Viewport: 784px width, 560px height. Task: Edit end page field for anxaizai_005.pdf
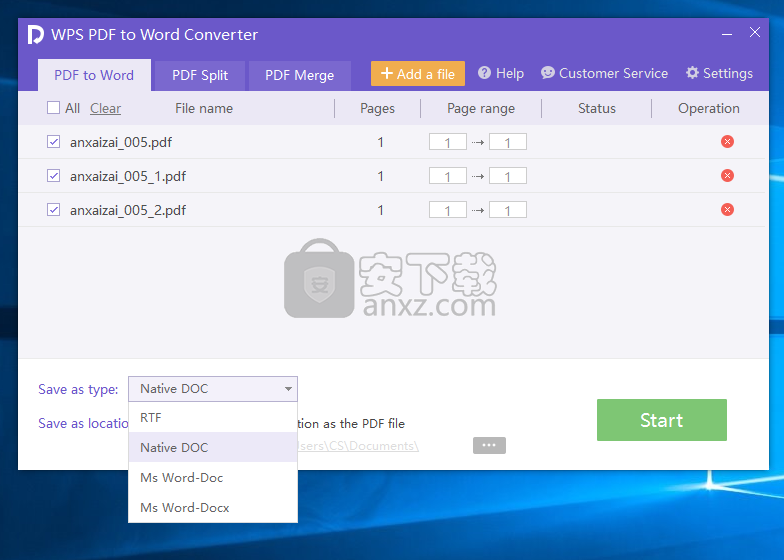pos(508,142)
